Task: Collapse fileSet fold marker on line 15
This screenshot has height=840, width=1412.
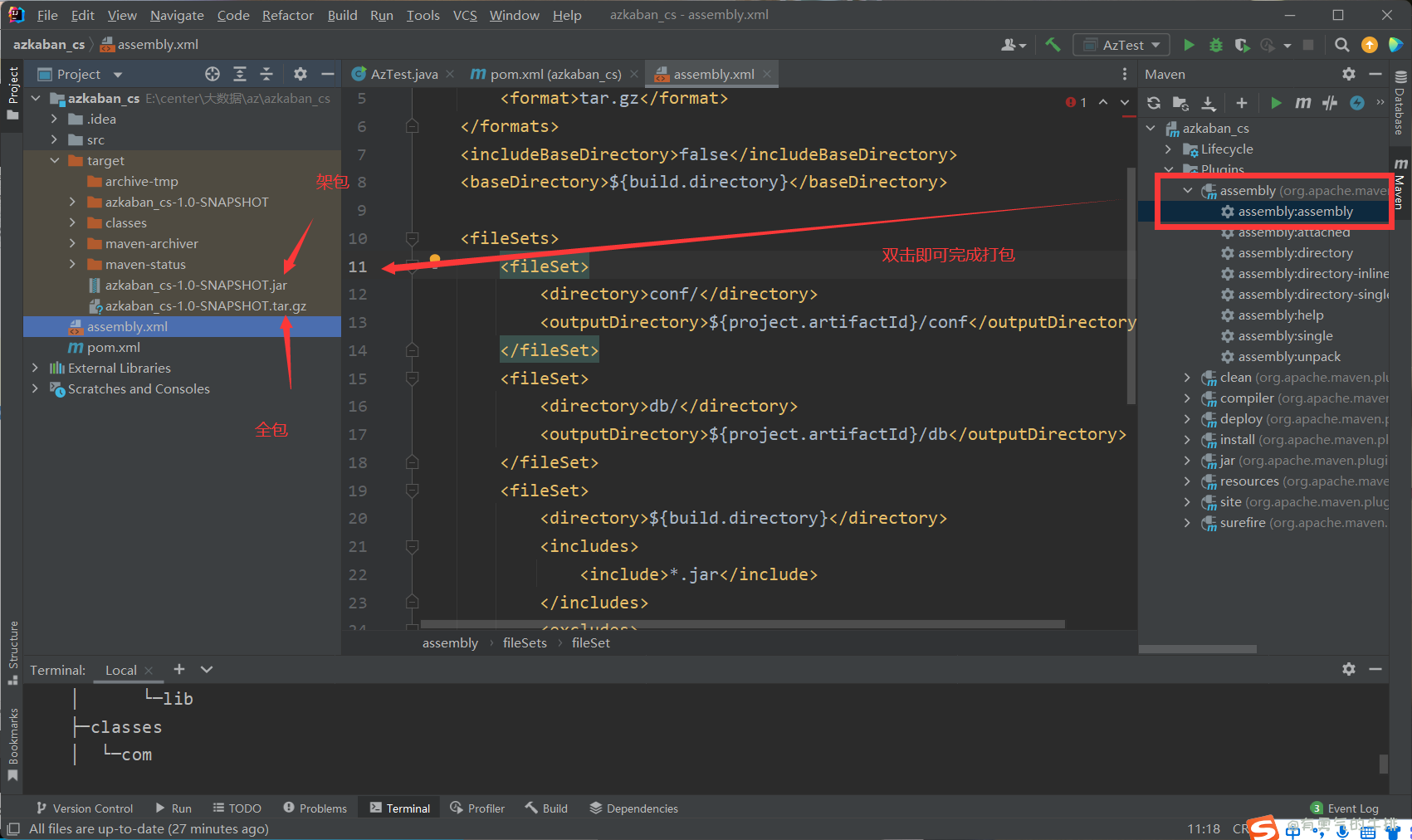Action: tap(412, 378)
